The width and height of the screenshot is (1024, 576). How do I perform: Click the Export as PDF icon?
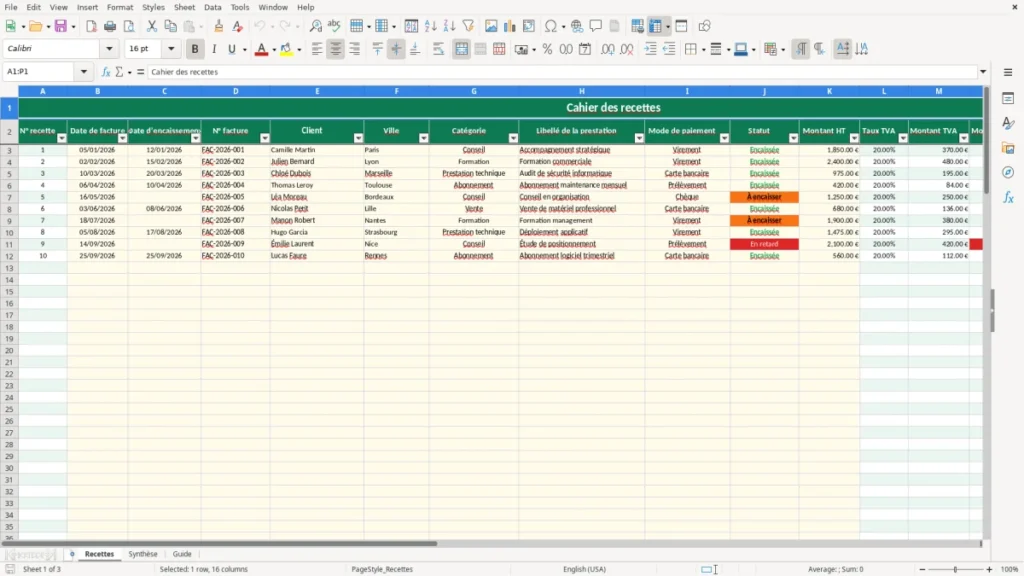(91, 26)
